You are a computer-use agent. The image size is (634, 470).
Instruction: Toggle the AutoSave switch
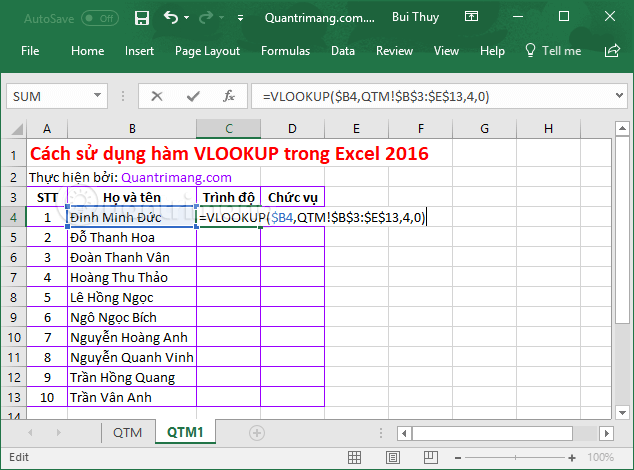[100, 18]
